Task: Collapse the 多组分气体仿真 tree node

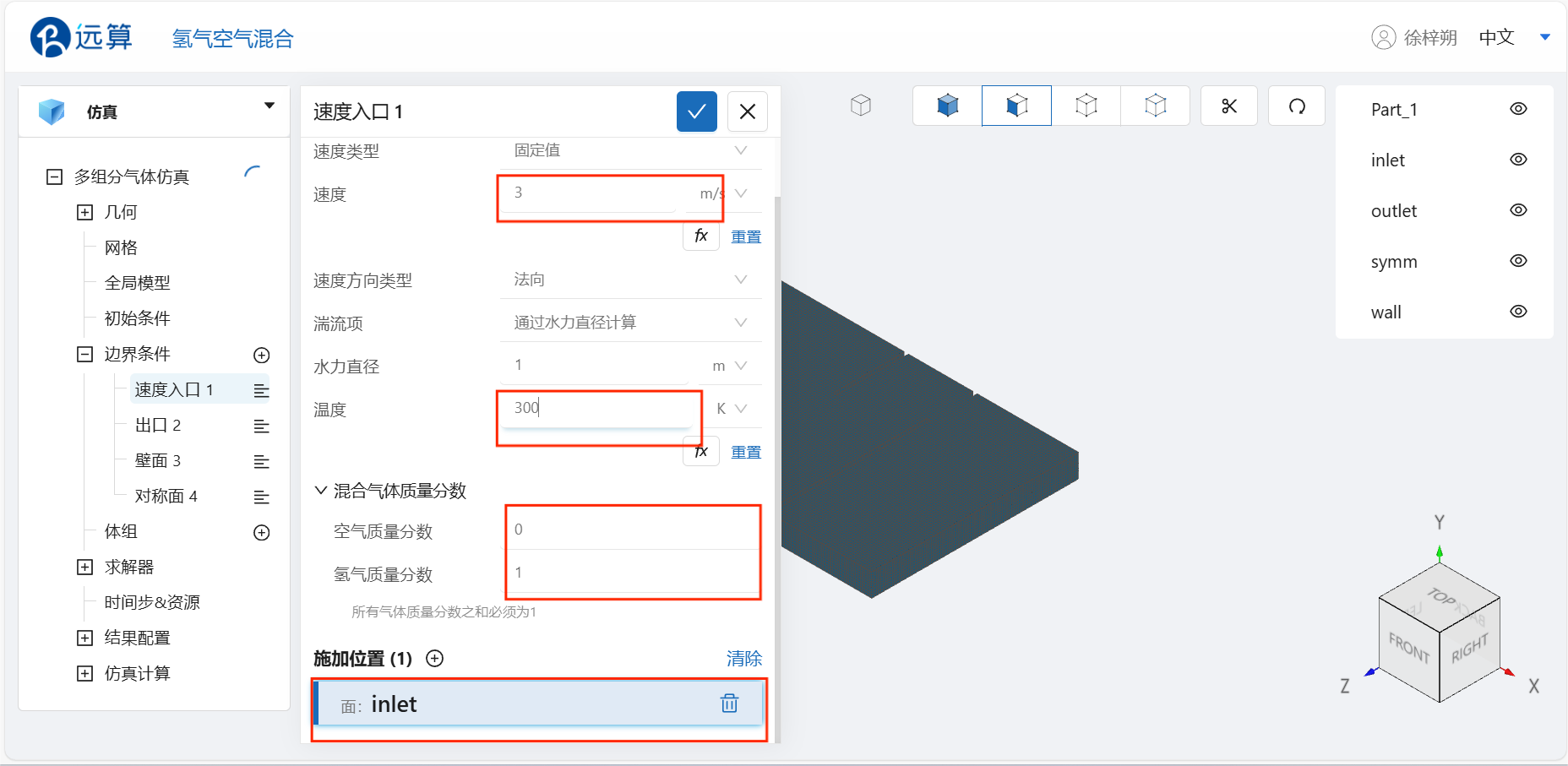Action: click(x=55, y=177)
